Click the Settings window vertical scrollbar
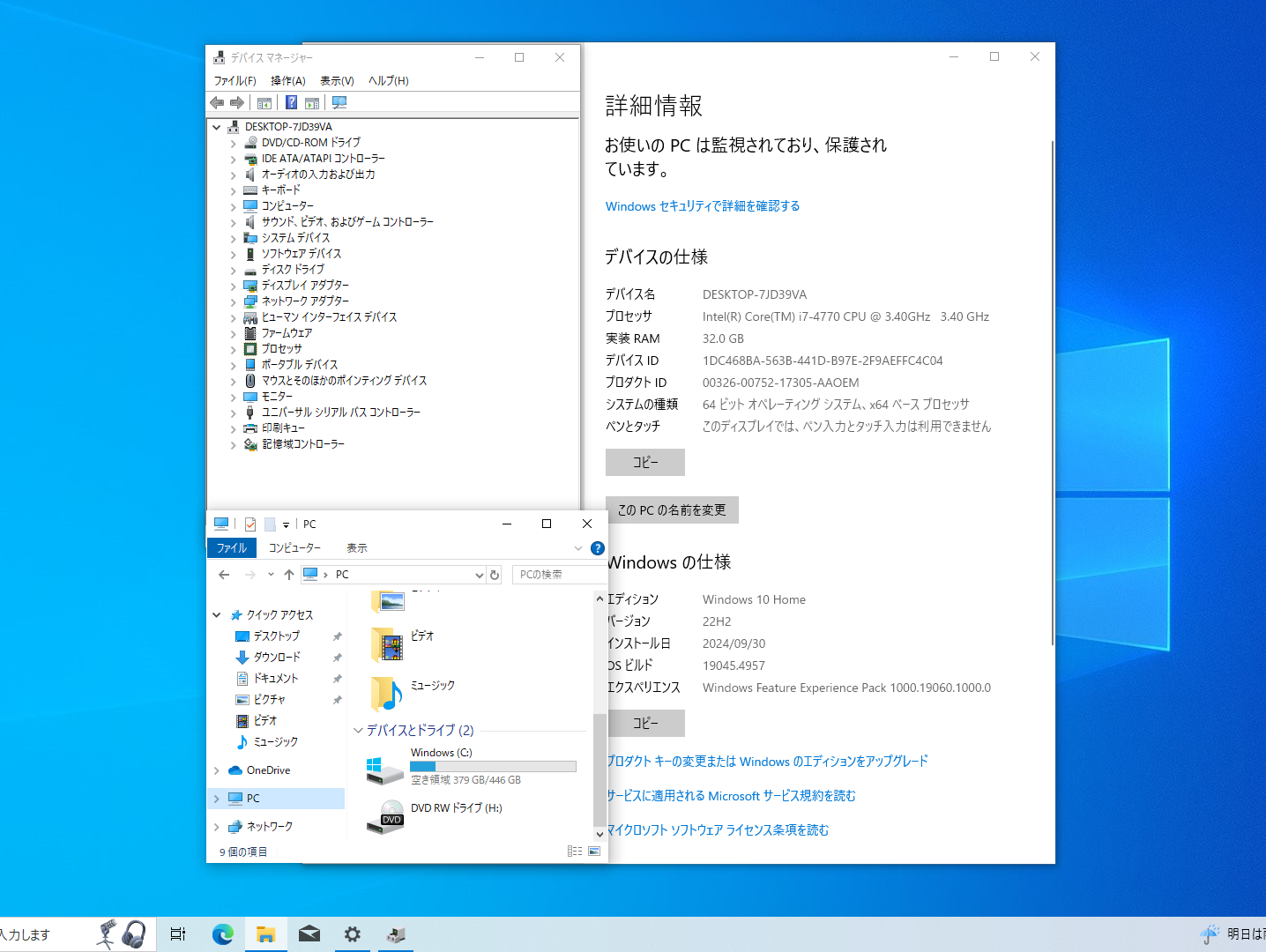The image size is (1266, 952). coord(1052,392)
